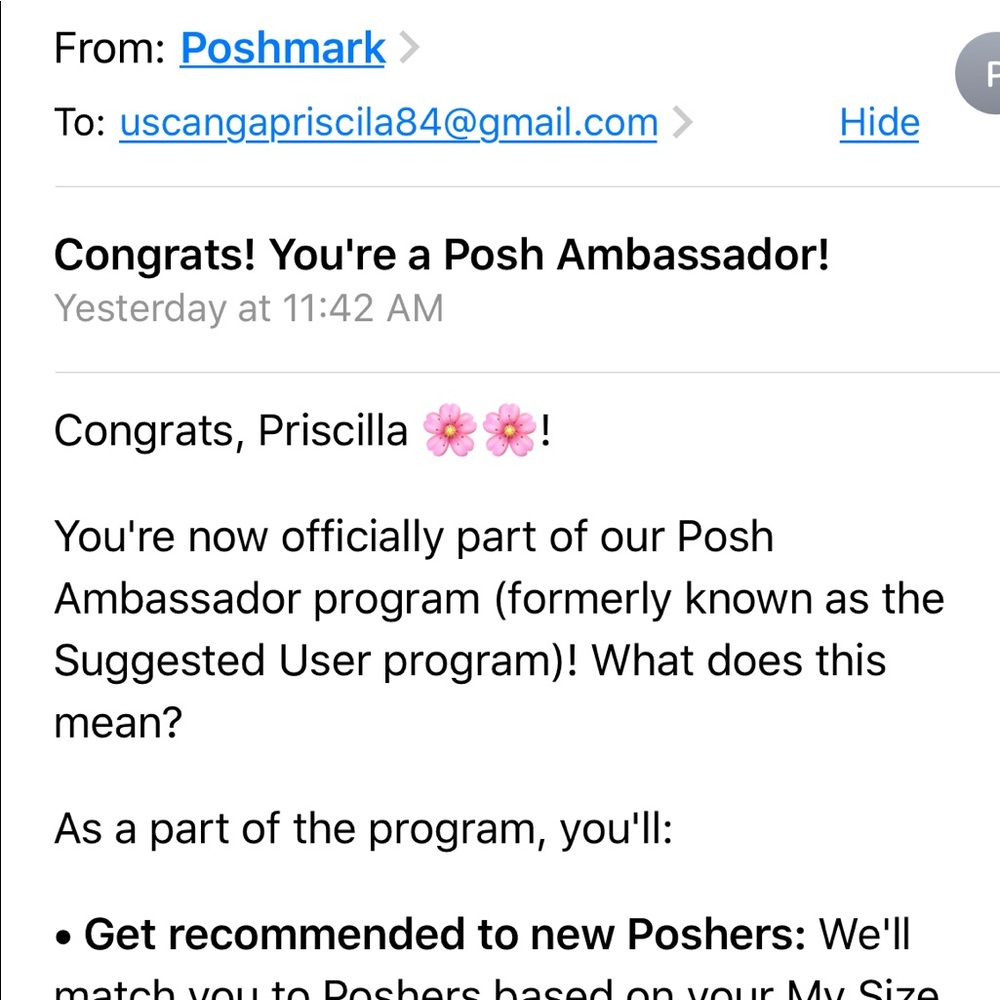Screen dimensions: 1000x1000
Task: Click the recipient email address link
Action: (x=388, y=122)
